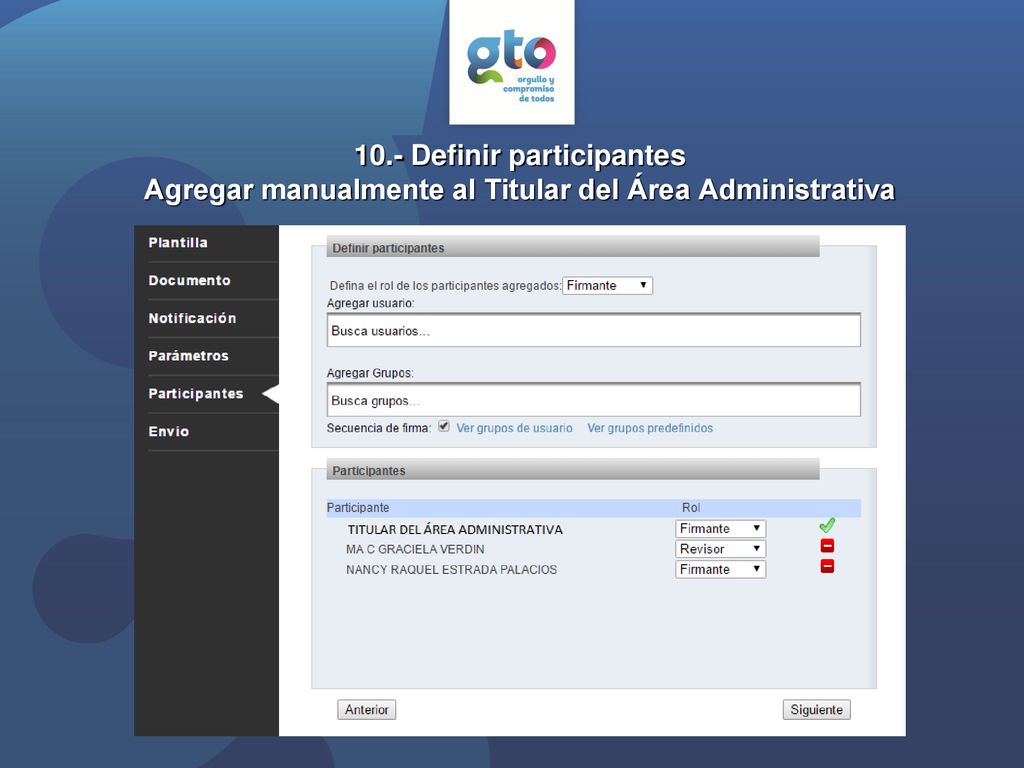
Task: Change the Revisor role for MA C GRACIELA VERDIN
Action: click(x=720, y=549)
